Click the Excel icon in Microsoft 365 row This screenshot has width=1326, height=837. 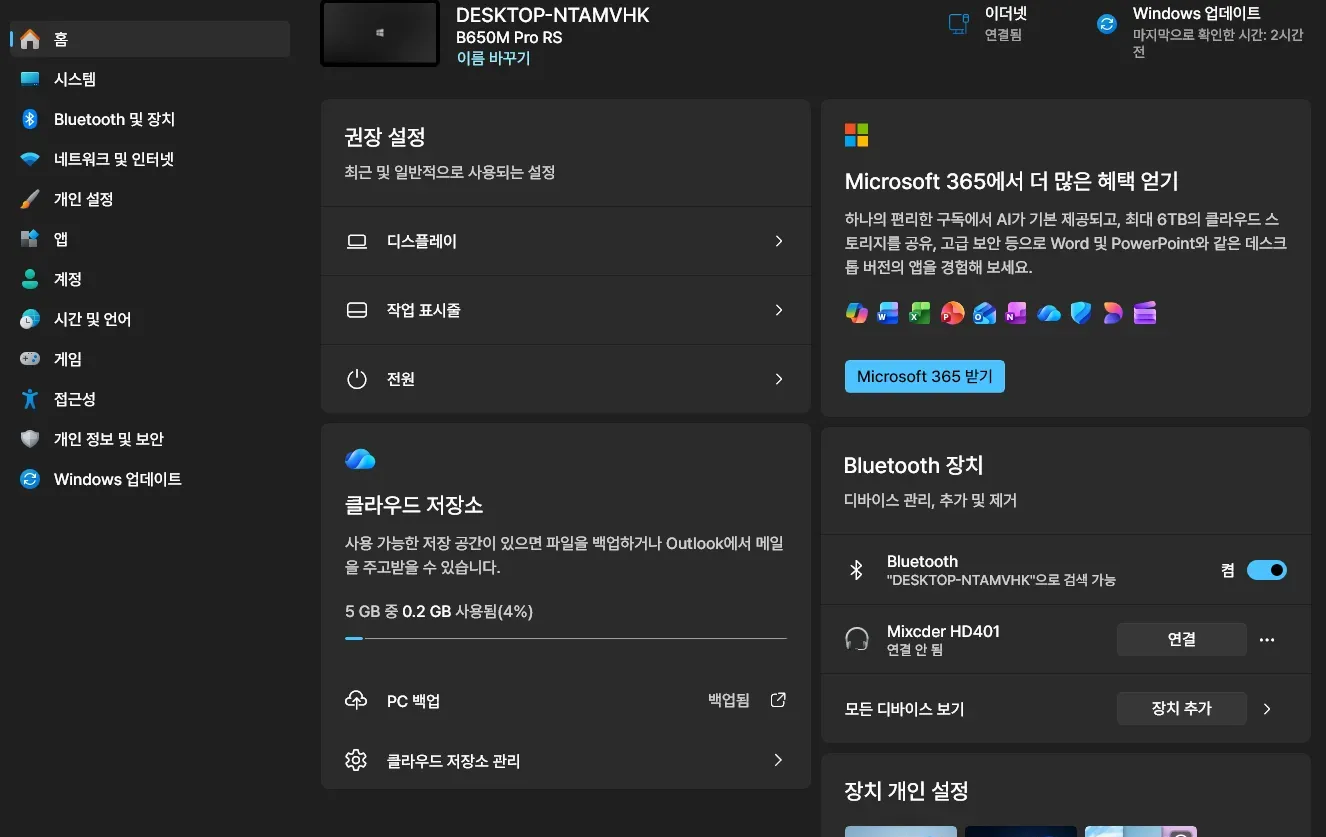tap(920, 313)
